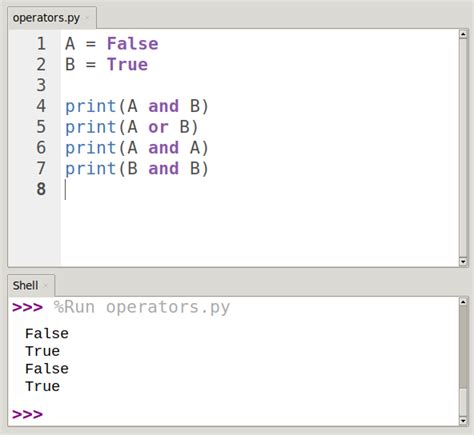Screen dimensions: 474x435
Task: Click the %Run operators.py command in Shell
Action: (x=142, y=307)
